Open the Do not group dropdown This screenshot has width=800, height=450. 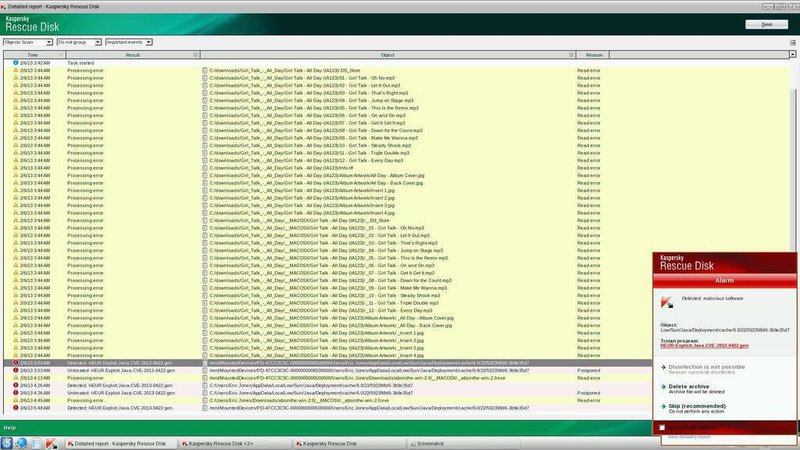(x=79, y=42)
